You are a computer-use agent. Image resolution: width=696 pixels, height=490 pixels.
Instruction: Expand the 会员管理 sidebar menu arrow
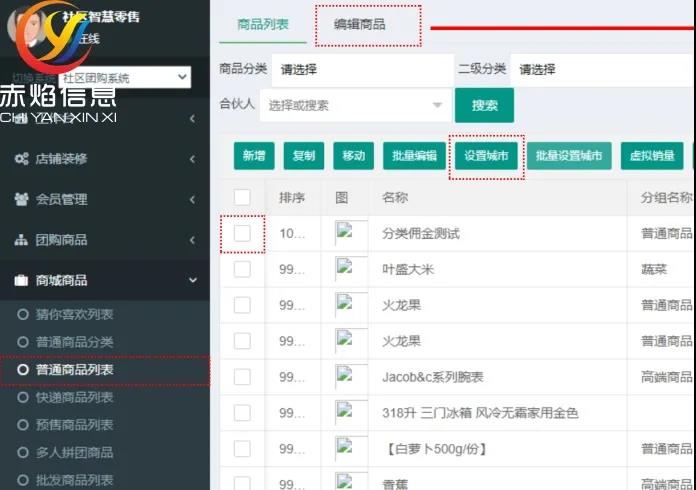pyautogui.click(x=191, y=200)
